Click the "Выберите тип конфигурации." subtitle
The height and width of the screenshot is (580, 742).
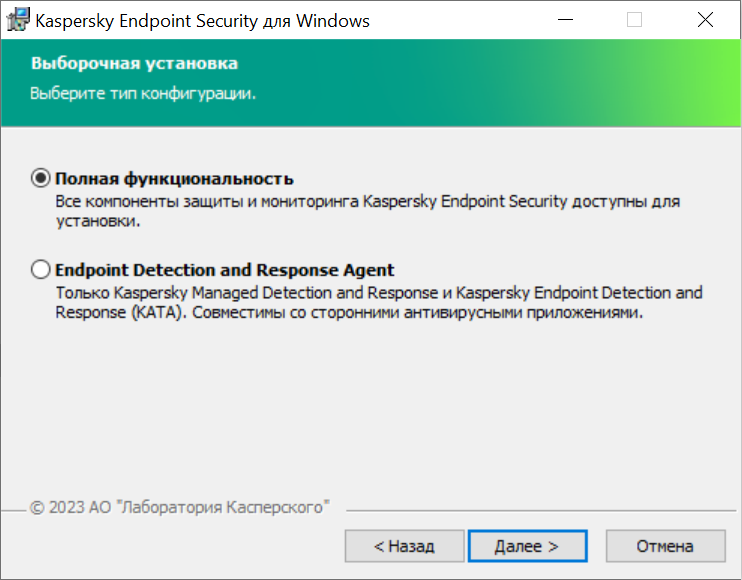coord(143,95)
